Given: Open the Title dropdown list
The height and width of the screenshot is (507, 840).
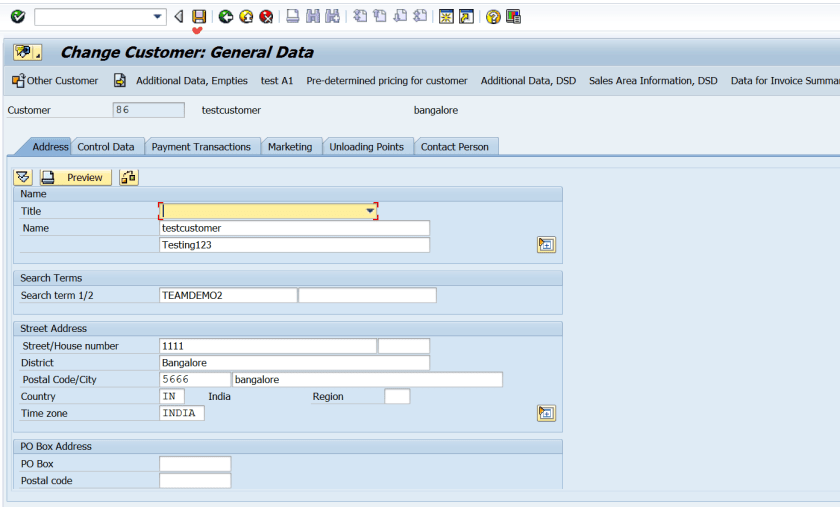Looking at the screenshot, I should 370,211.
